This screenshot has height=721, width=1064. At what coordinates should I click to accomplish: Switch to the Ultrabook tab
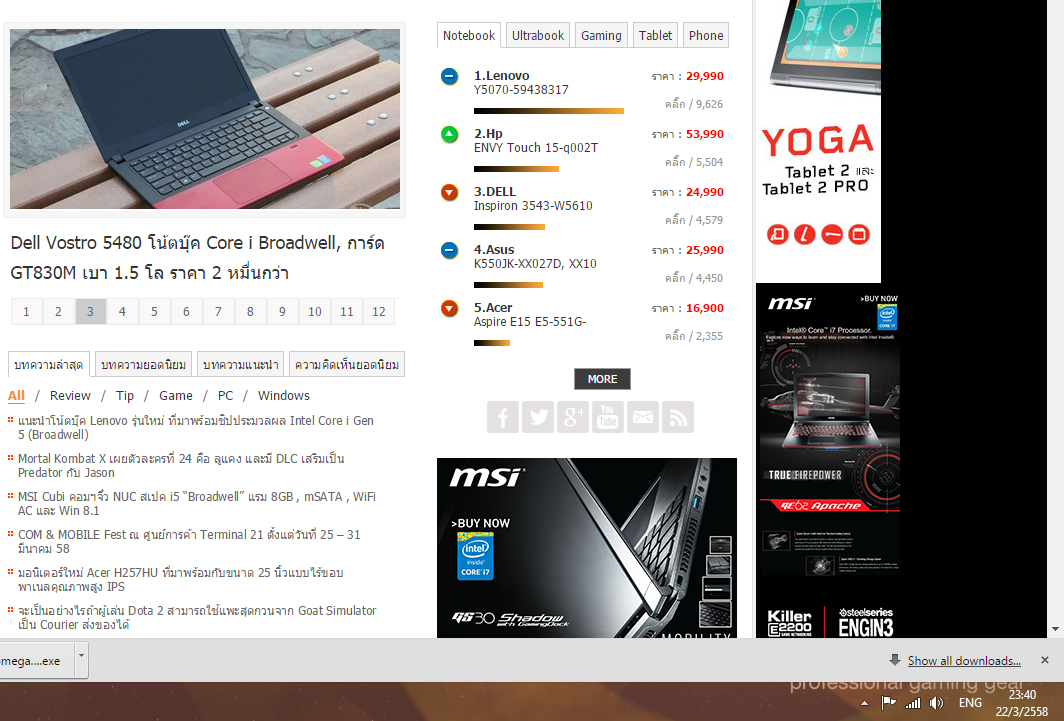point(537,35)
